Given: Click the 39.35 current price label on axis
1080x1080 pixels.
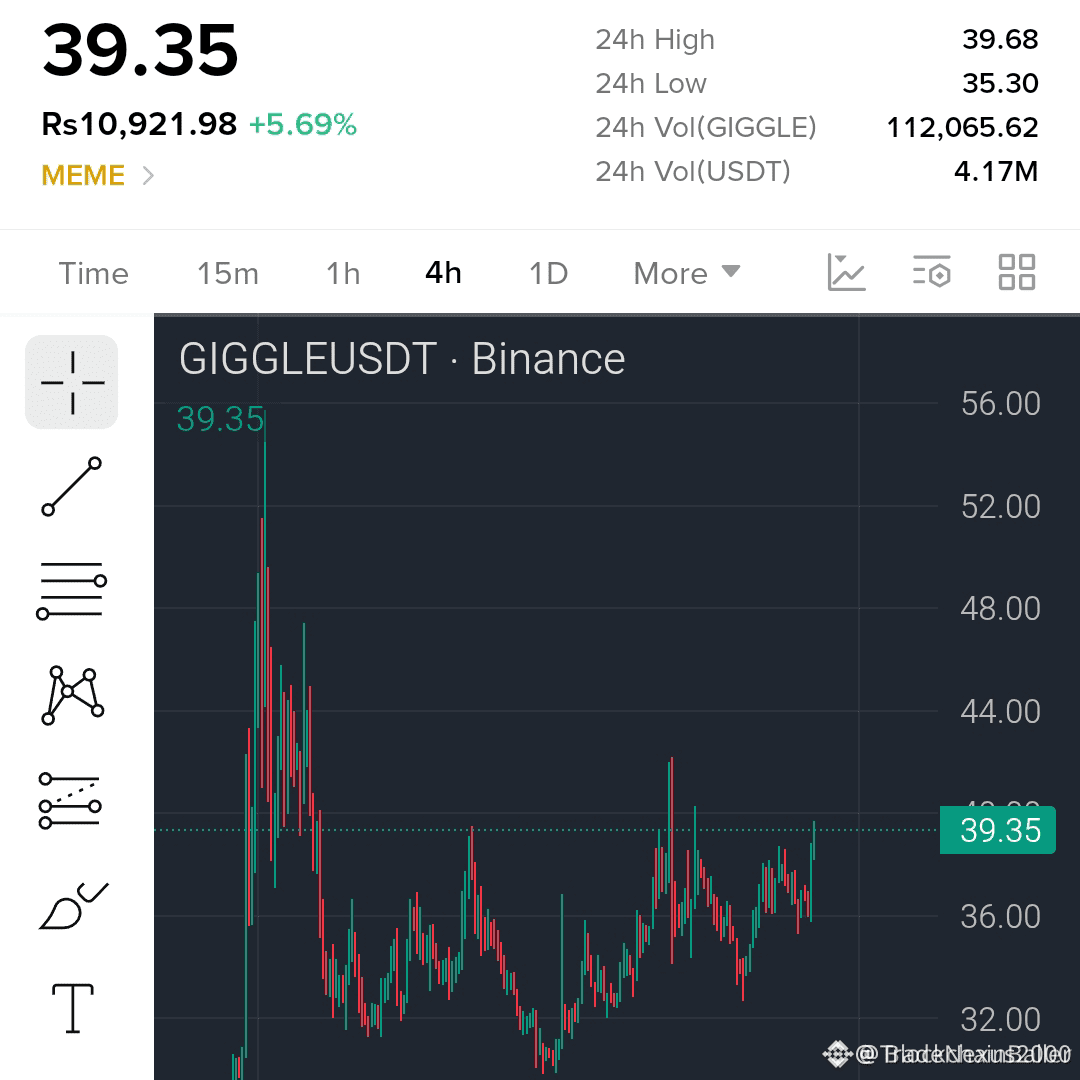Looking at the screenshot, I should click(x=997, y=830).
